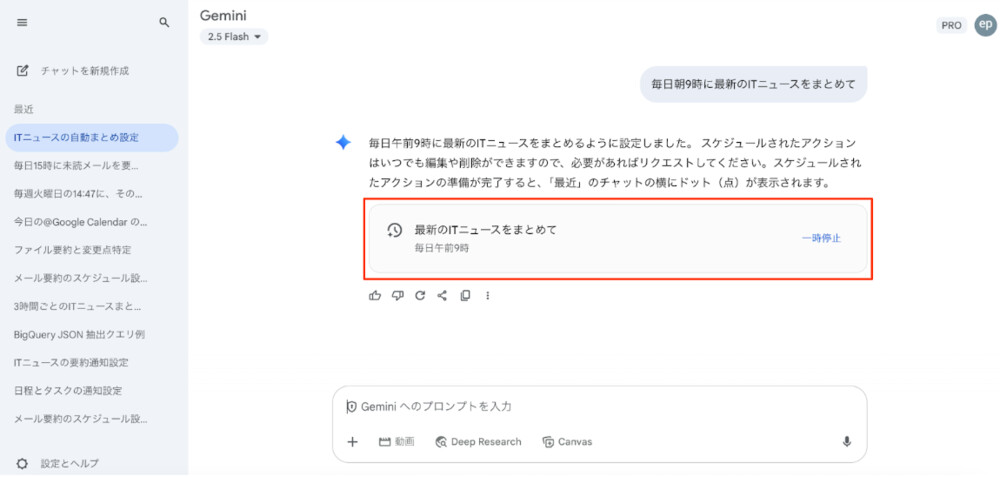The width and height of the screenshot is (1000, 477).
Task: Click the hamburger menu icon
Action: click(22, 22)
